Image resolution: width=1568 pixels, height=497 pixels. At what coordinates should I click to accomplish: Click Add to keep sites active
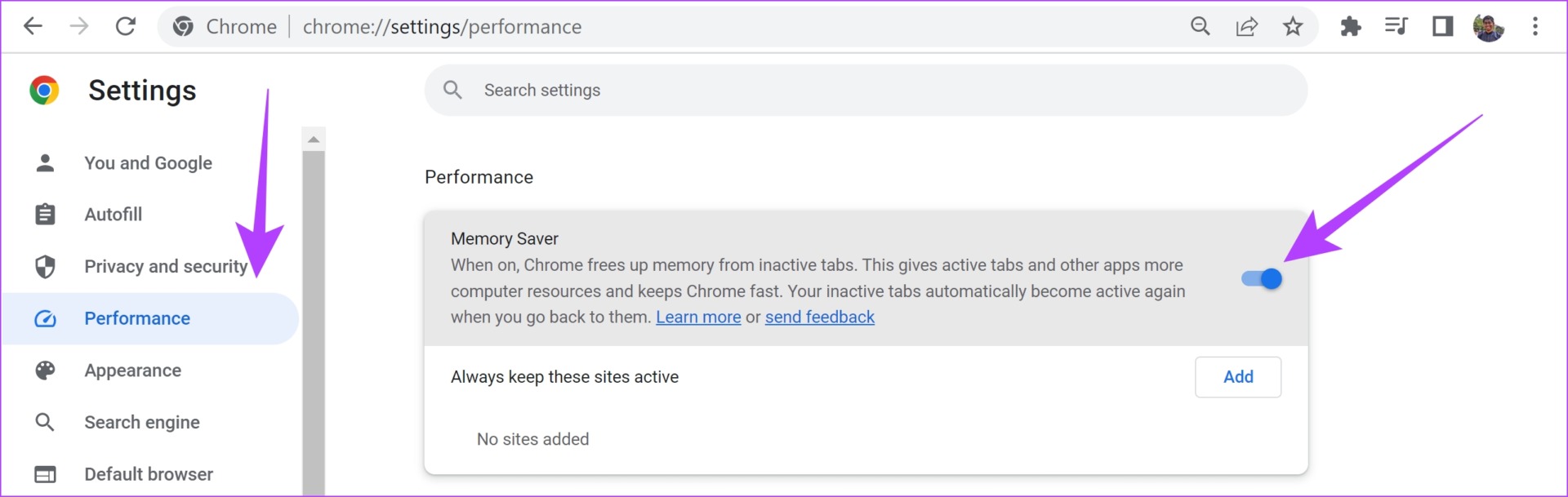pyautogui.click(x=1238, y=377)
